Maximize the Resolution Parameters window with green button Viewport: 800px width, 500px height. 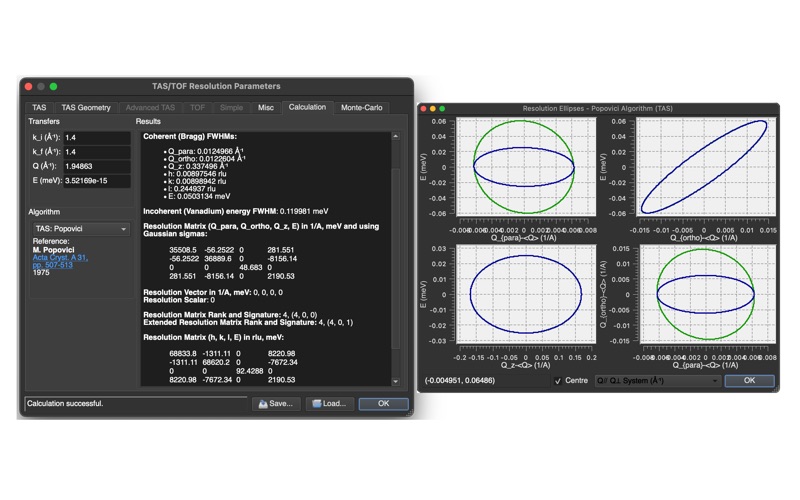pos(54,86)
